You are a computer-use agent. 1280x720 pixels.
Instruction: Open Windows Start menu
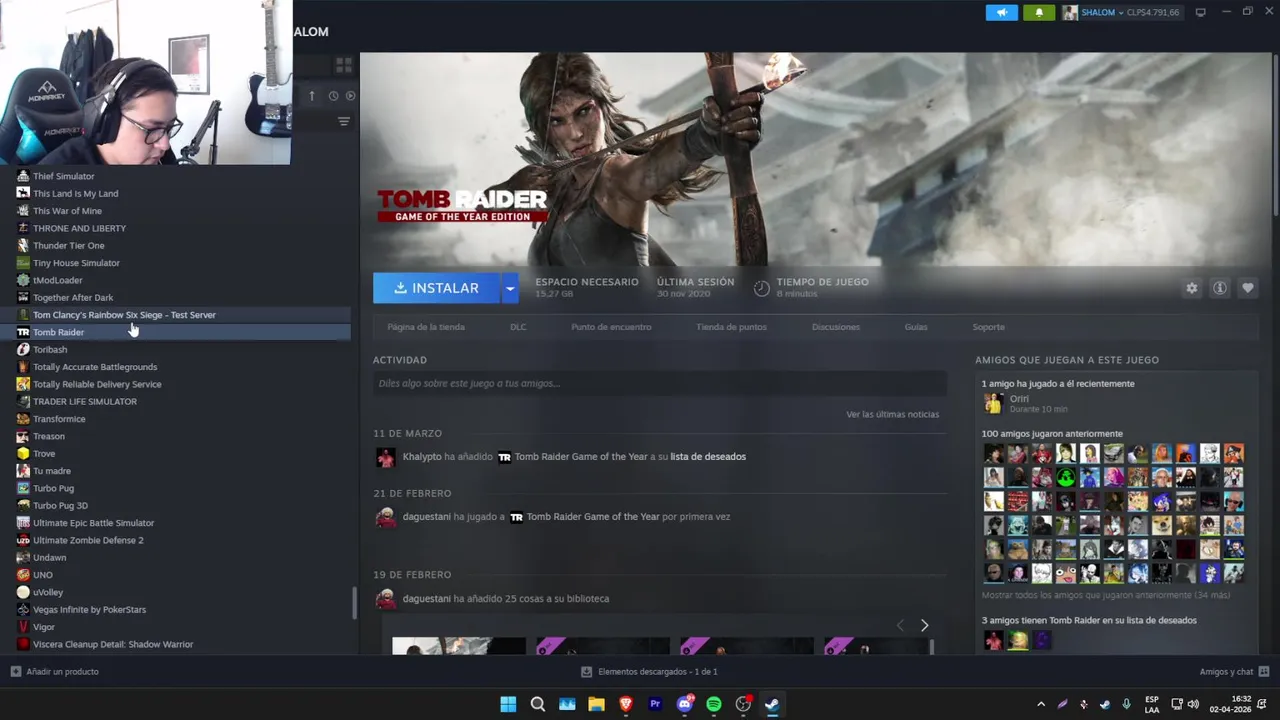(508, 704)
